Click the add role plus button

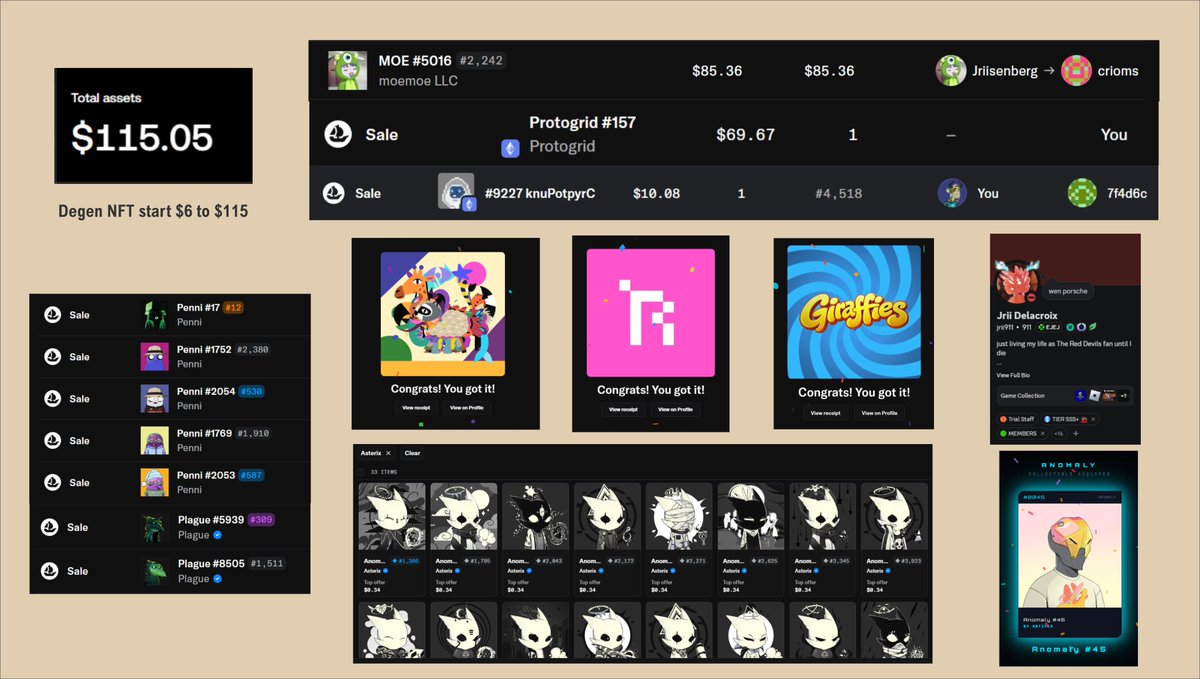click(x=1075, y=433)
